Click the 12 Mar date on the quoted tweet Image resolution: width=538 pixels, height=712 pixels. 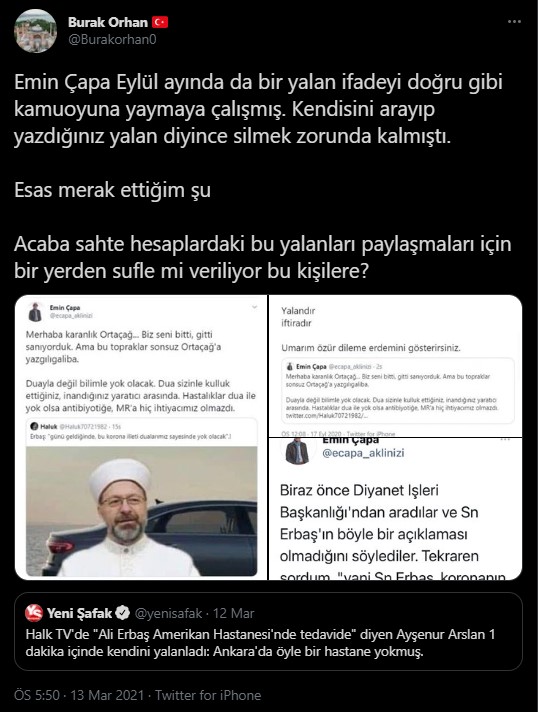(233, 613)
